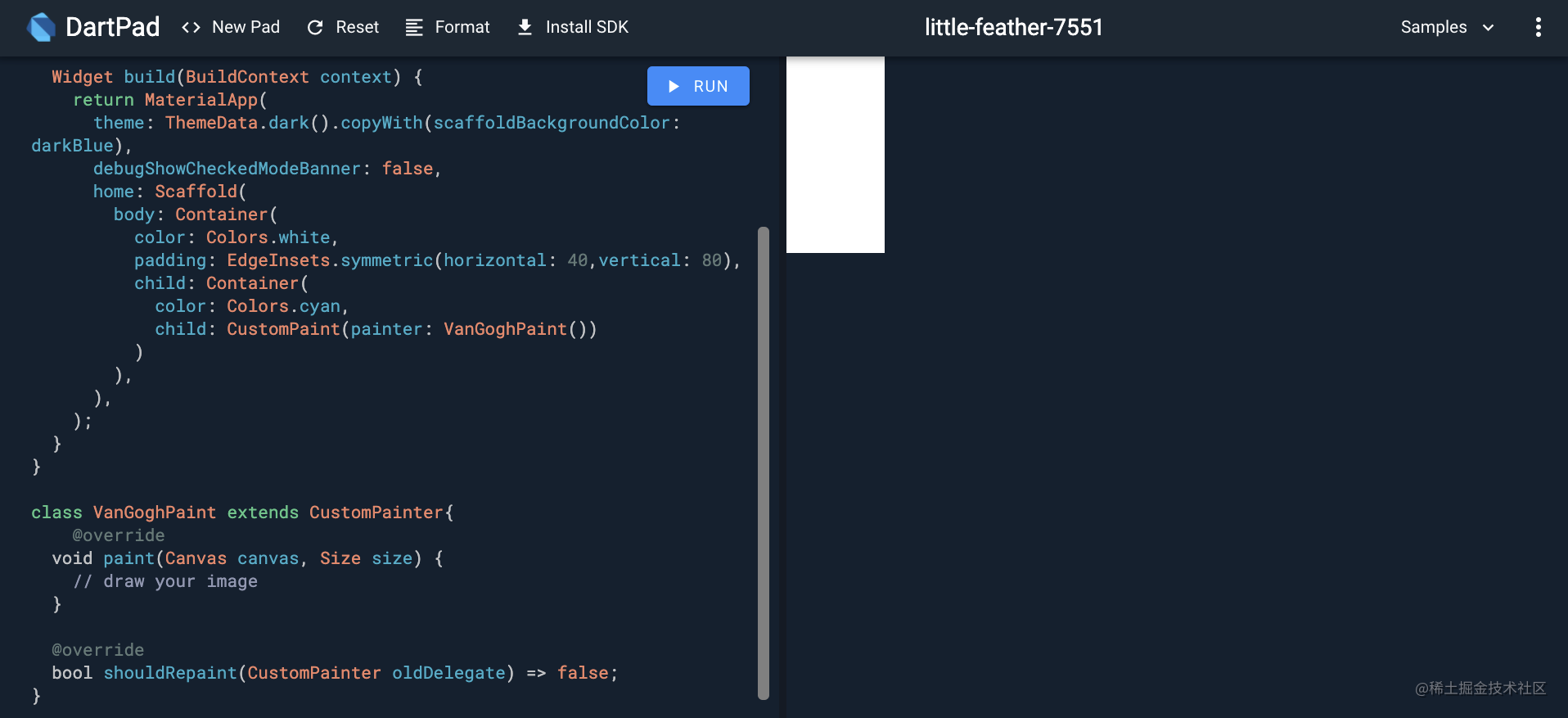Click the play triangle in the RUN button
The image size is (1568, 718).
(x=674, y=86)
